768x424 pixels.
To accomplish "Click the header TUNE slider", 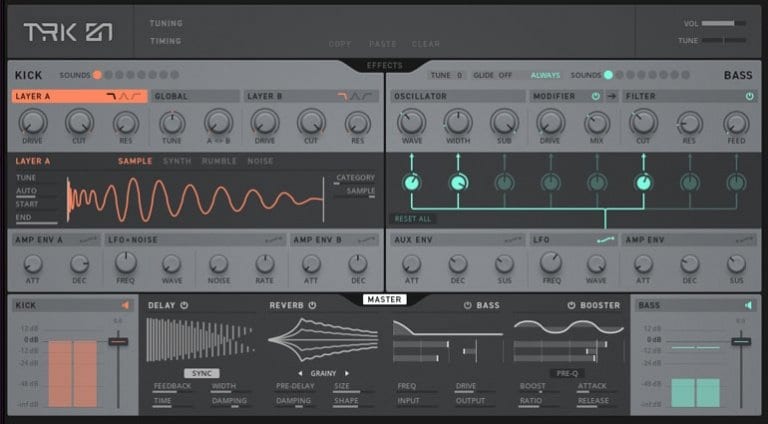I will (x=724, y=40).
